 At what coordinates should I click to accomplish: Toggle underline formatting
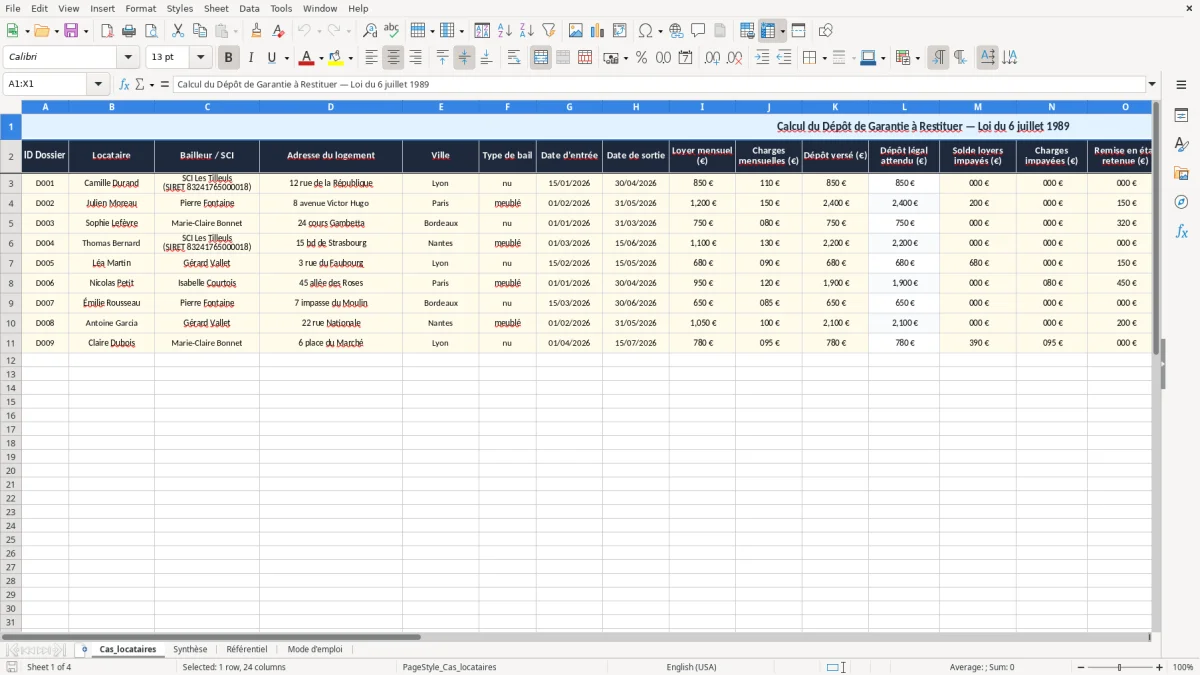point(271,58)
